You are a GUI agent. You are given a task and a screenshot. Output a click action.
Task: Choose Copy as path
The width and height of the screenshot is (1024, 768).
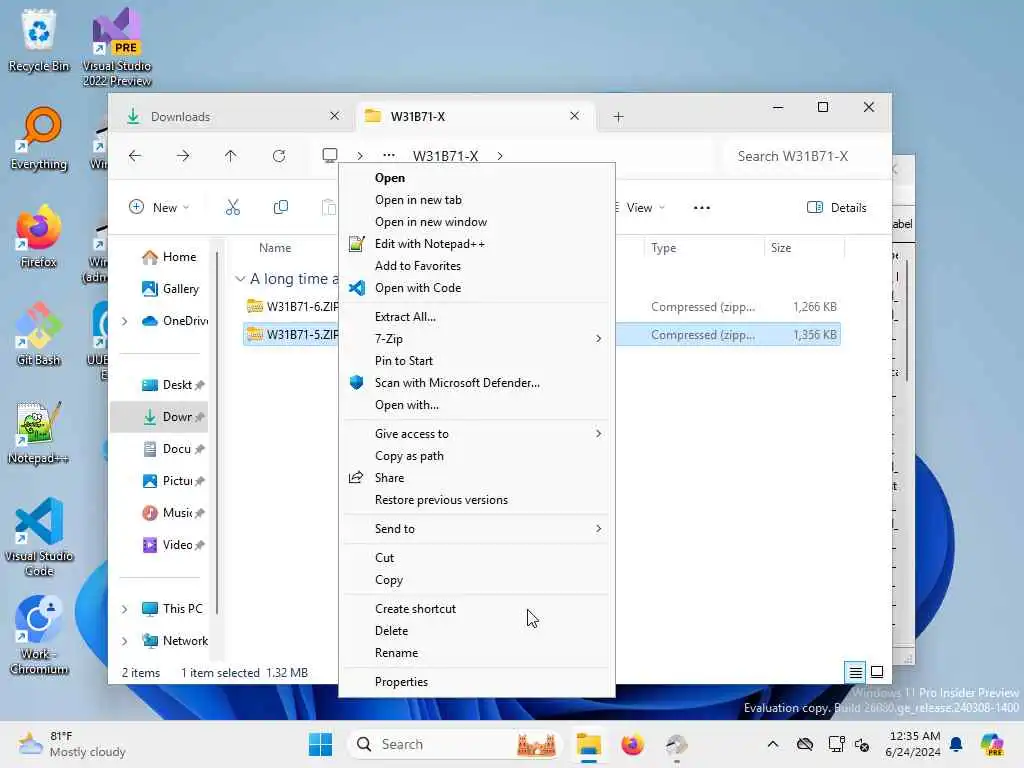tap(476, 456)
